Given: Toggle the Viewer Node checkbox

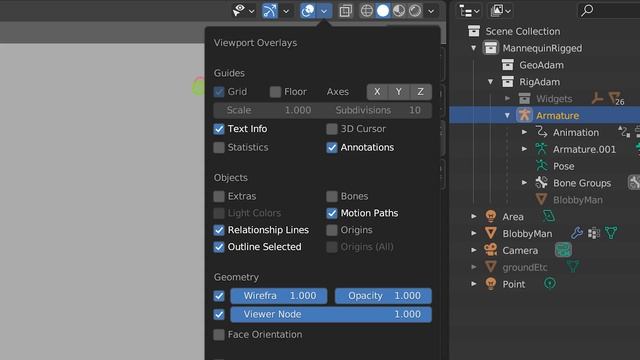Looking at the screenshot, I should tap(219, 314).
